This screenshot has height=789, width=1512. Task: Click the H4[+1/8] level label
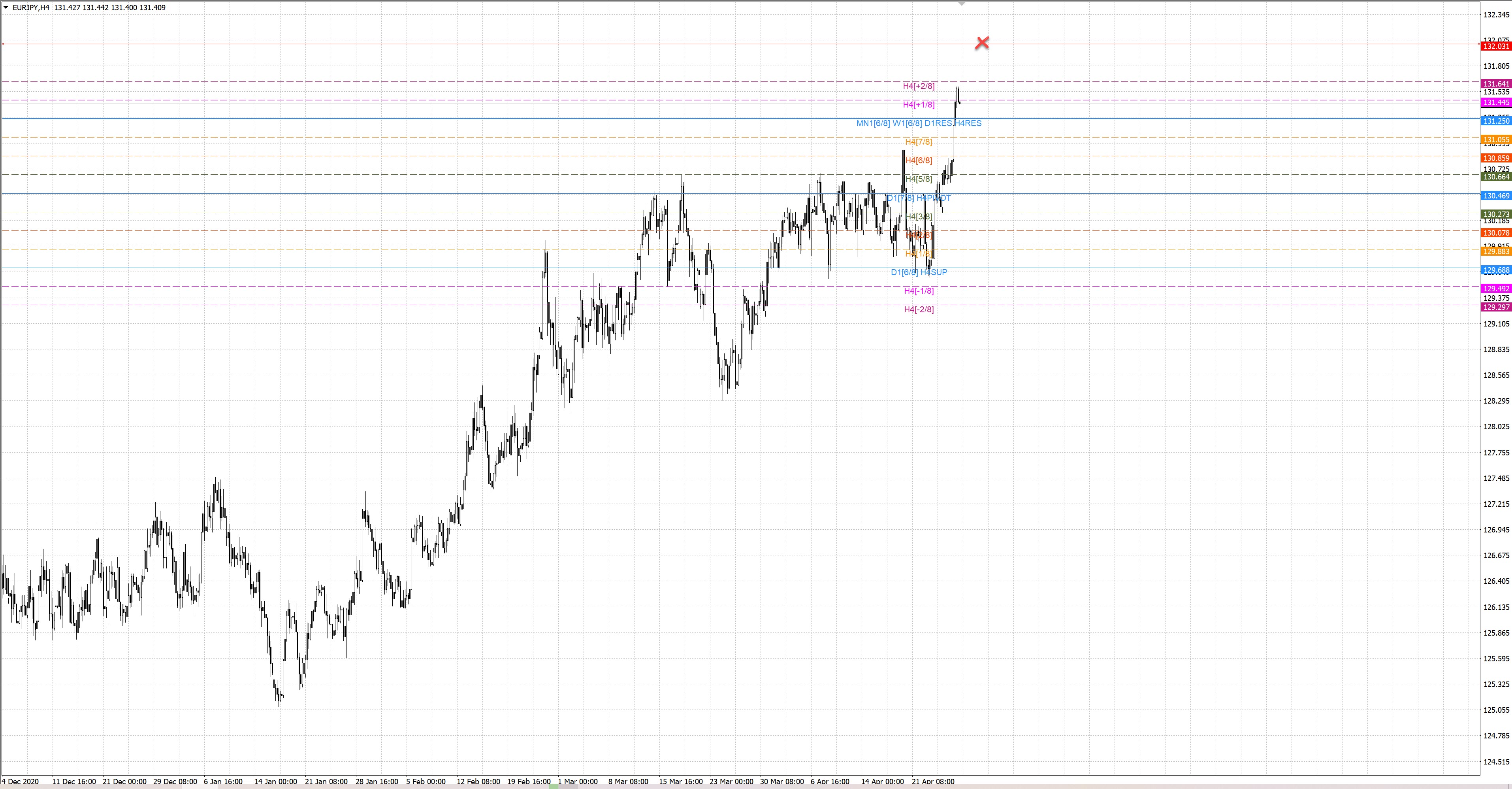[919, 105]
